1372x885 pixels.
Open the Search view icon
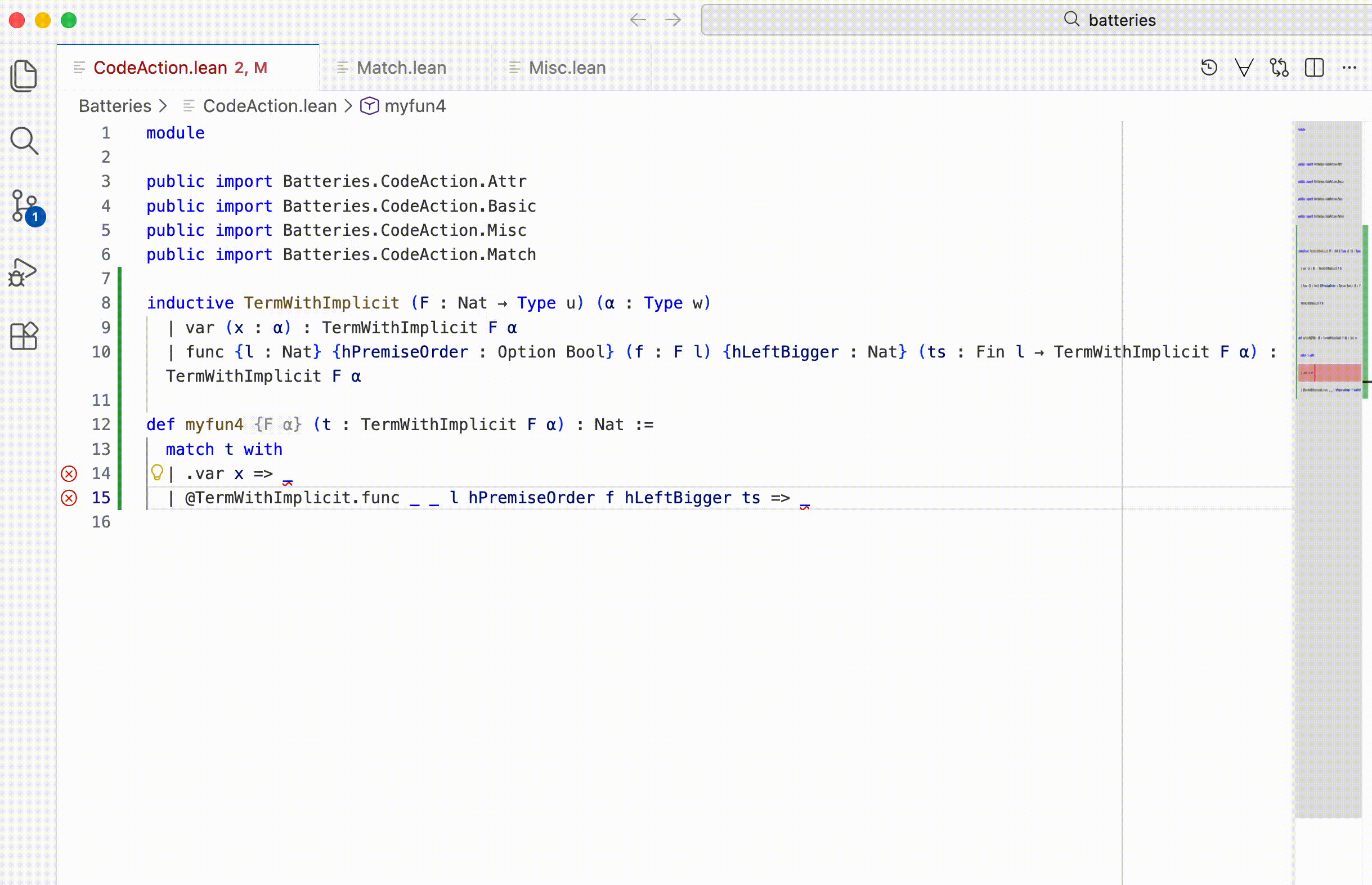24,141
